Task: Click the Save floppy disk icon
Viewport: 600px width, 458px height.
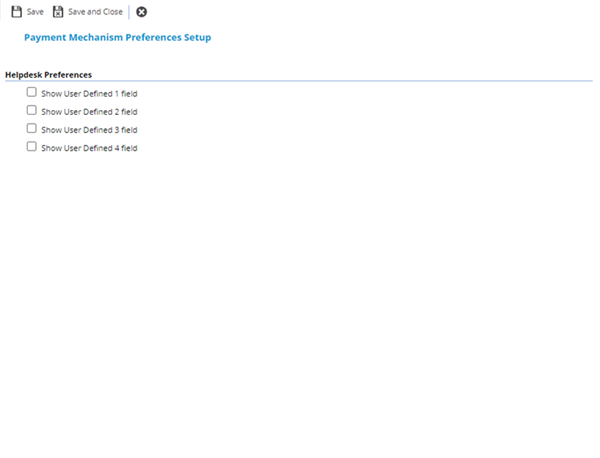Action: pyautogui.click(x=16, y=12)
